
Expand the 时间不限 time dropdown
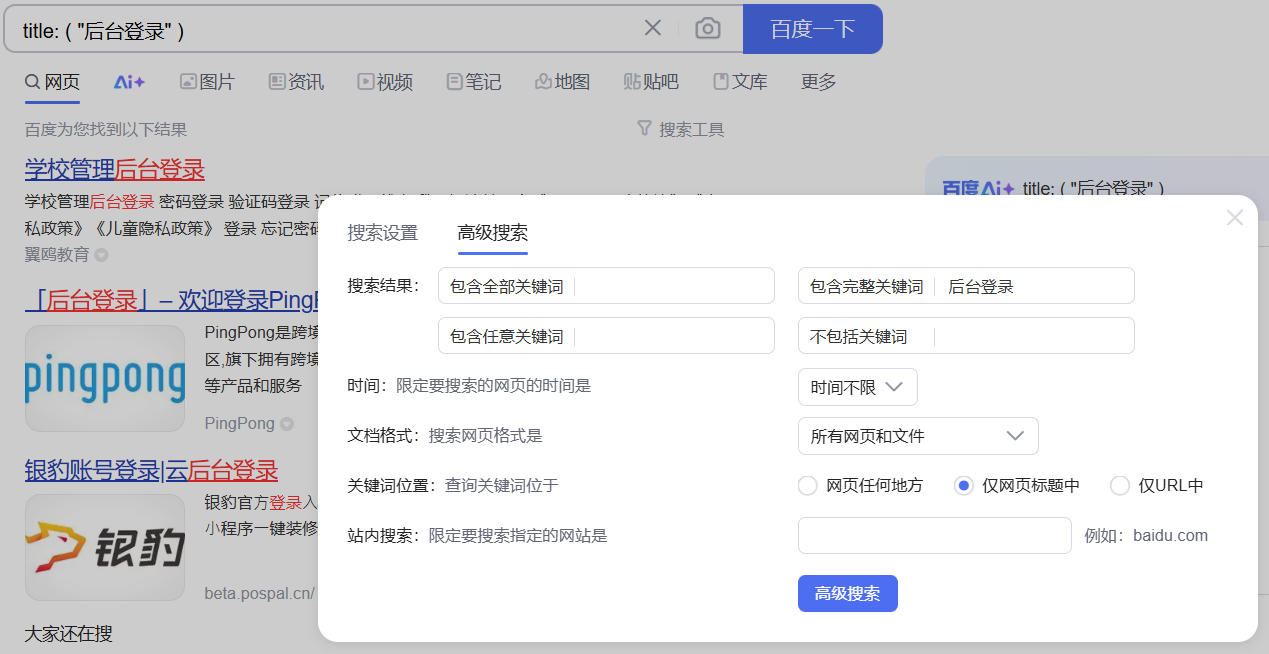(857, 387)
